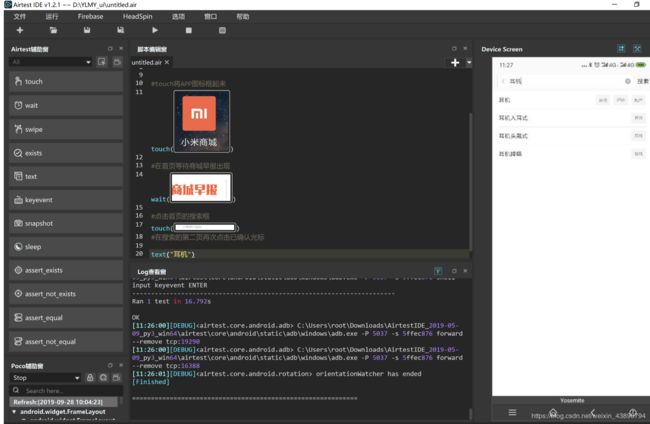Select the assert_not_equal command
Image resolution: width=650 pixels, height=424 pixels.
click(x=66, y=342)
